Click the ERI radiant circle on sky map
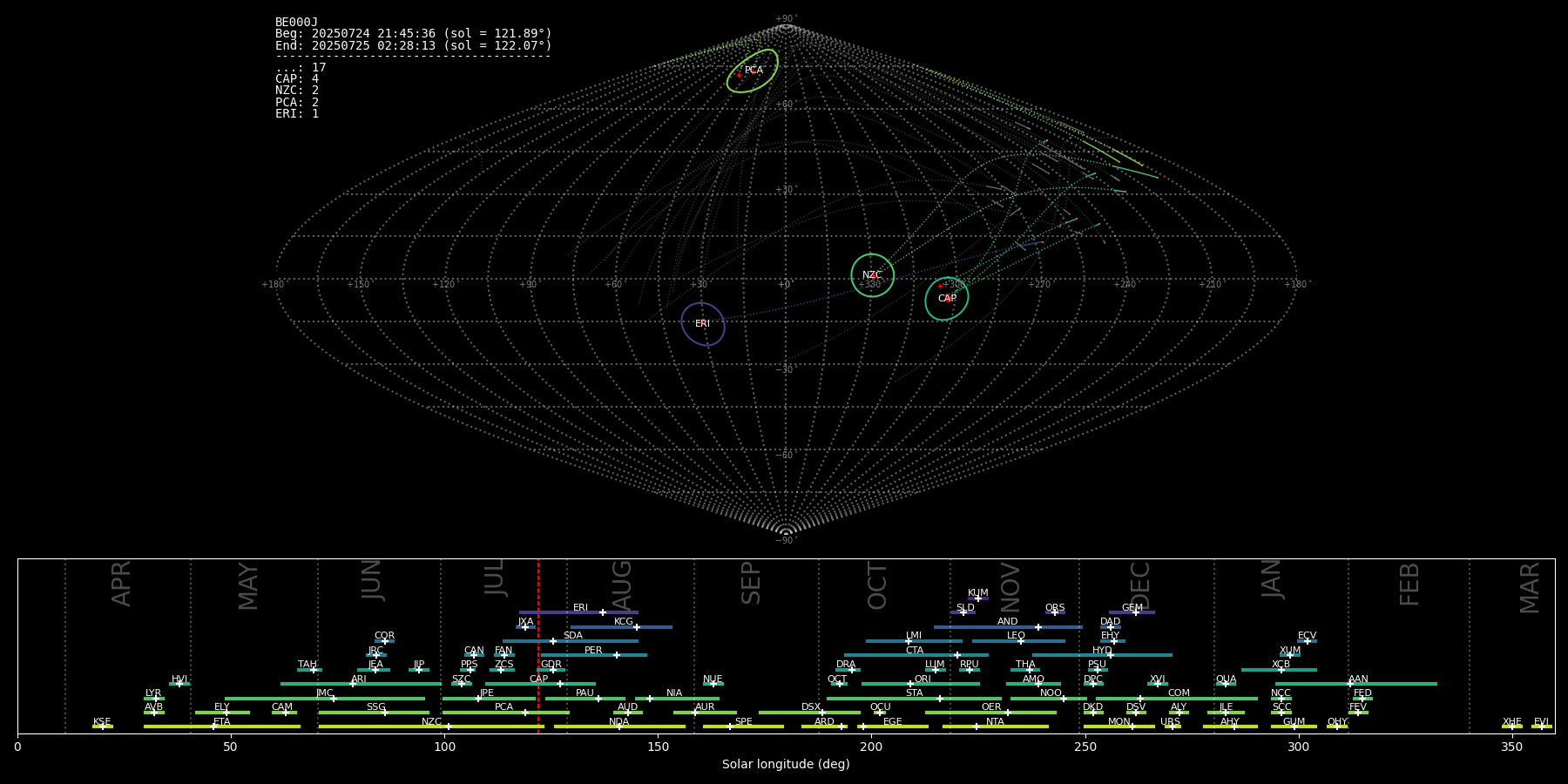 tap(703, 324)
